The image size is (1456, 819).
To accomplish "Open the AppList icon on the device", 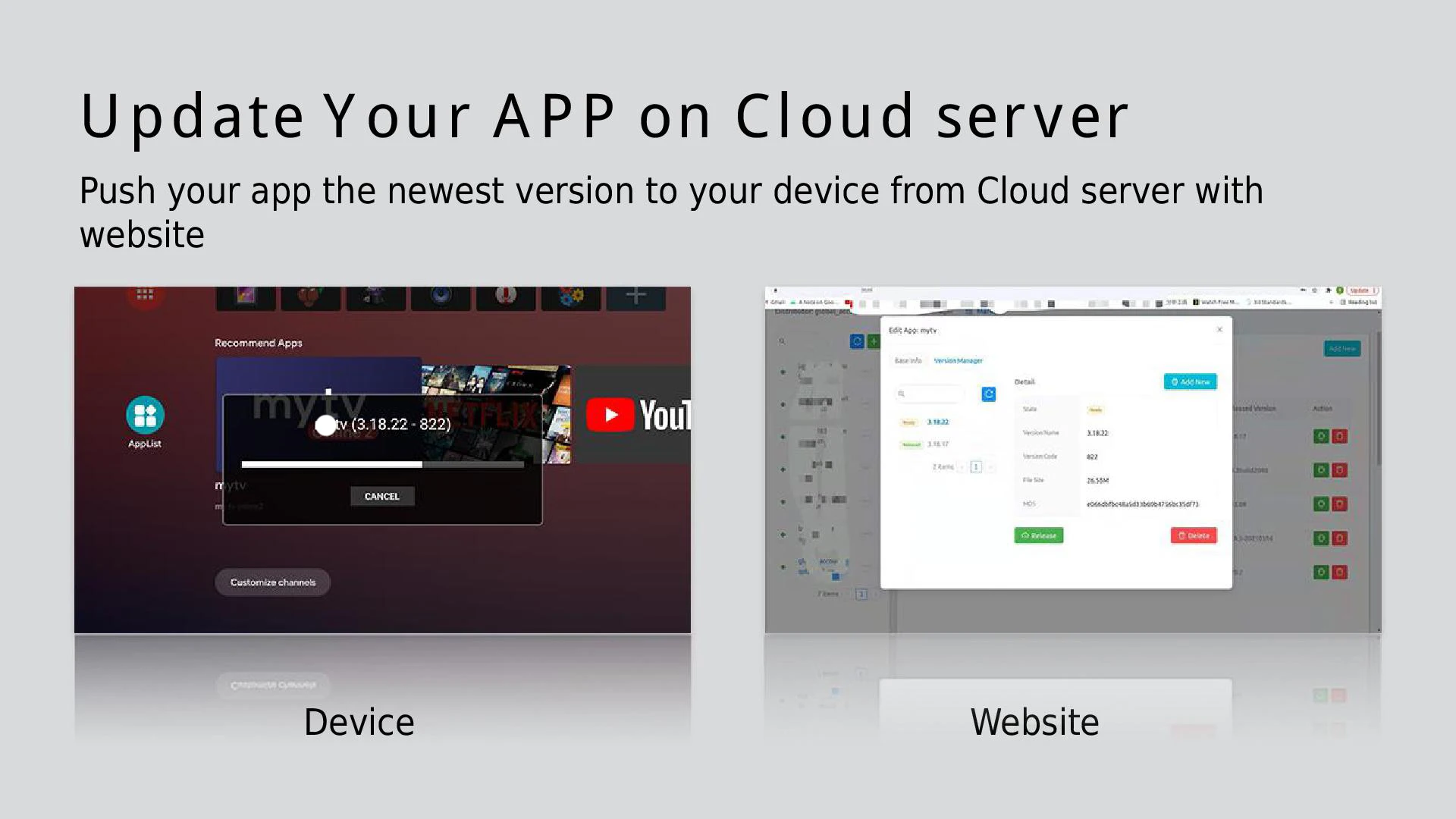I will [x=145, y=416].
